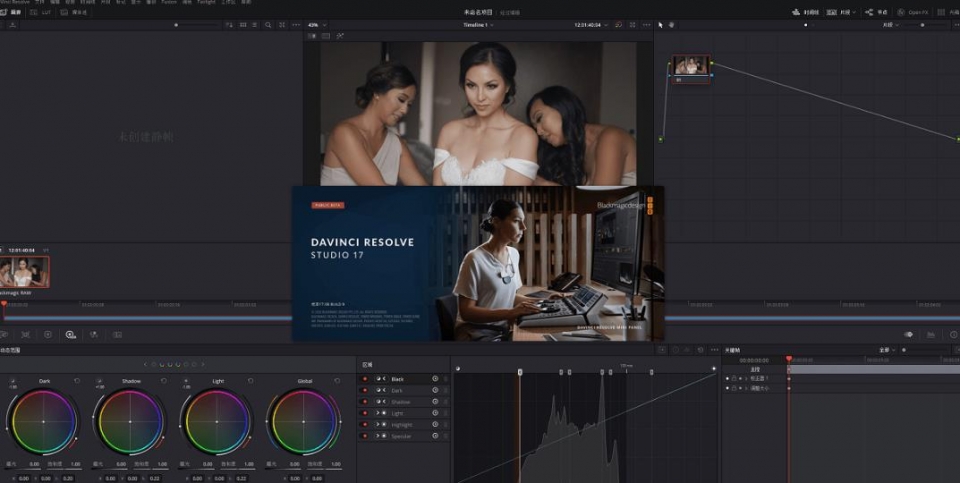This screenshot has width=960, height=483.
Task: Go to next HDR wheel bank arrow
Action: tap(203, 364)
